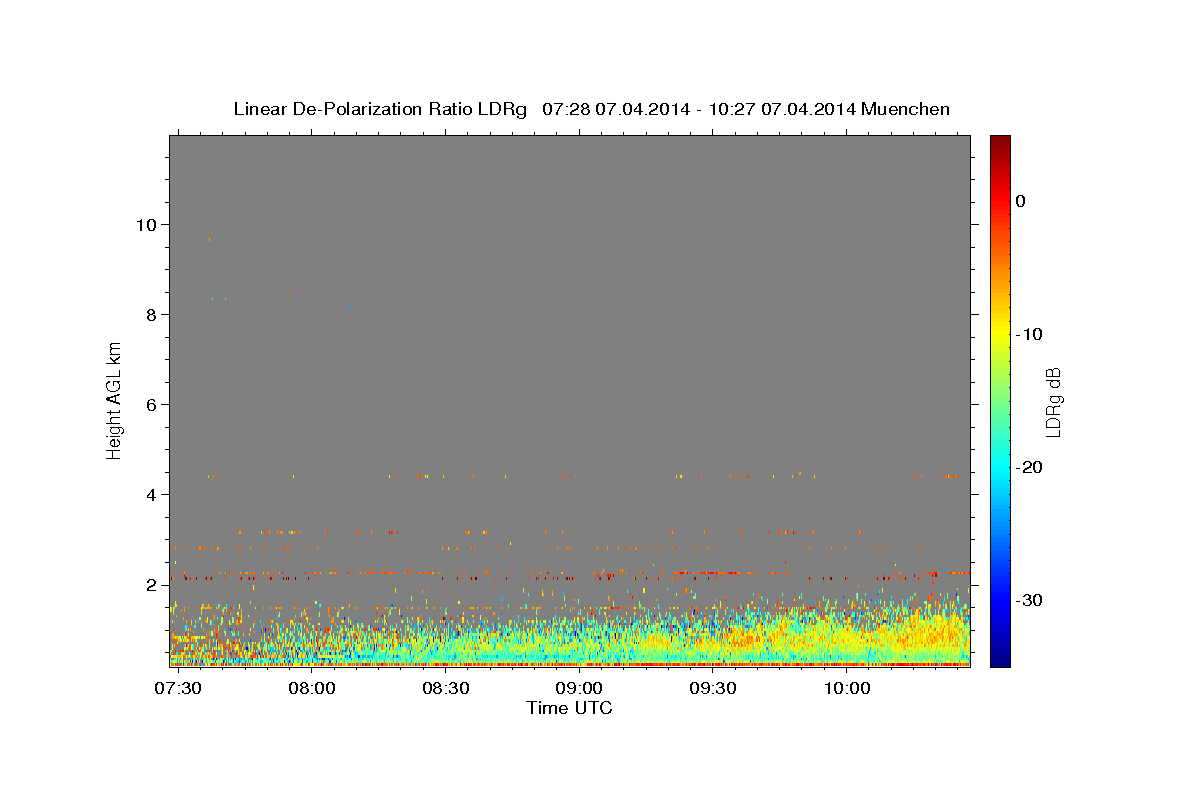Click the dark blue bottom of the colorbar
Image resolution: width=1200 pixels, height=800 pixels.
[1000, 658]
